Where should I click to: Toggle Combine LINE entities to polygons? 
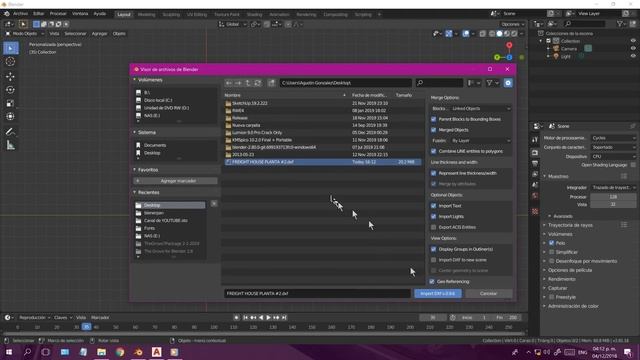pos(433,151)
